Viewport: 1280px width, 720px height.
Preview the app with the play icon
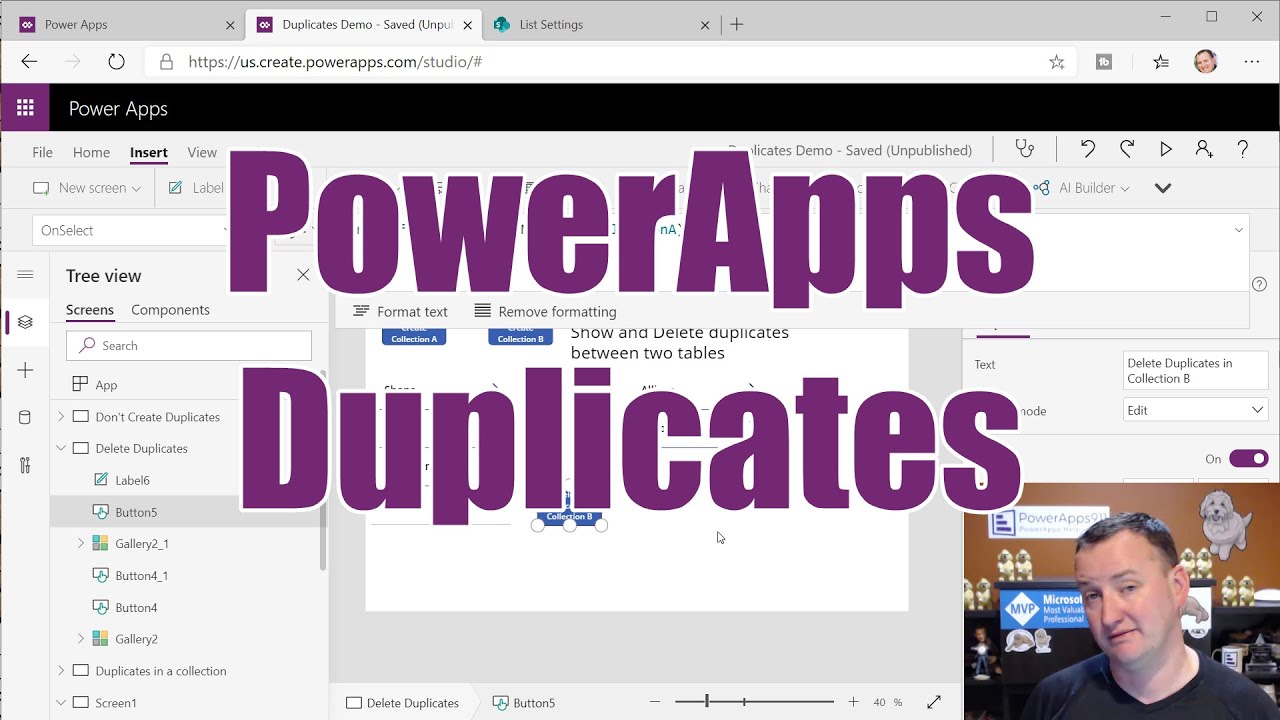(1165, 149)
